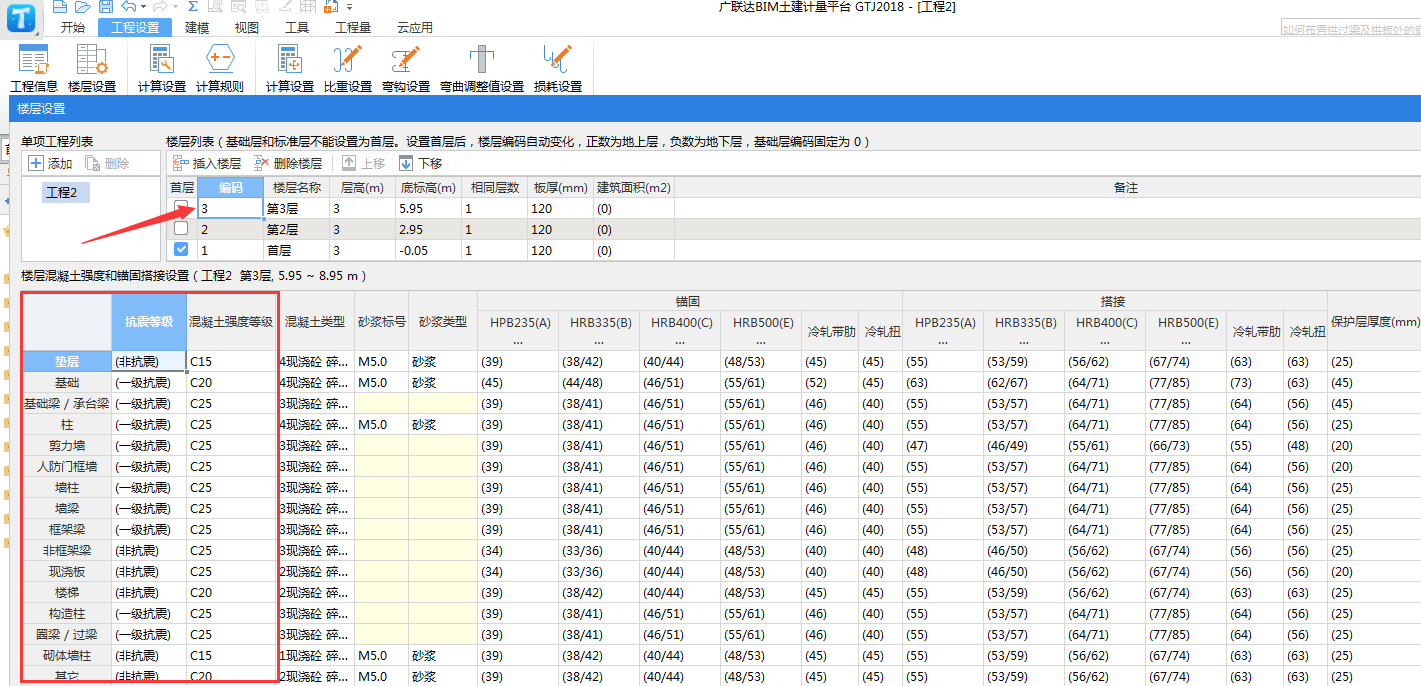Open the undo history dropdown arrow
1421x686 pixels.
(143, 7)
